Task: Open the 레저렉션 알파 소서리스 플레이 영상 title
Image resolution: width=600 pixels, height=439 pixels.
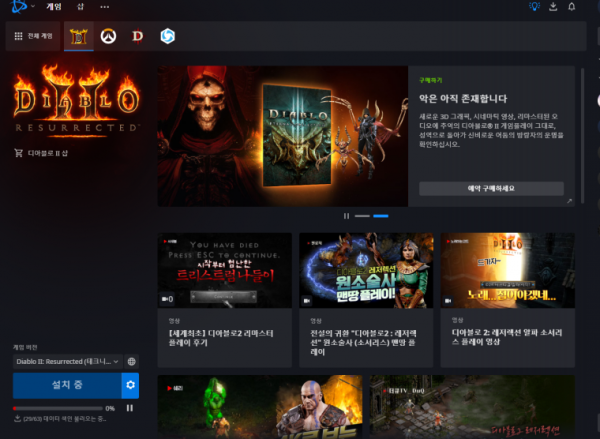Action: (507, 337)
